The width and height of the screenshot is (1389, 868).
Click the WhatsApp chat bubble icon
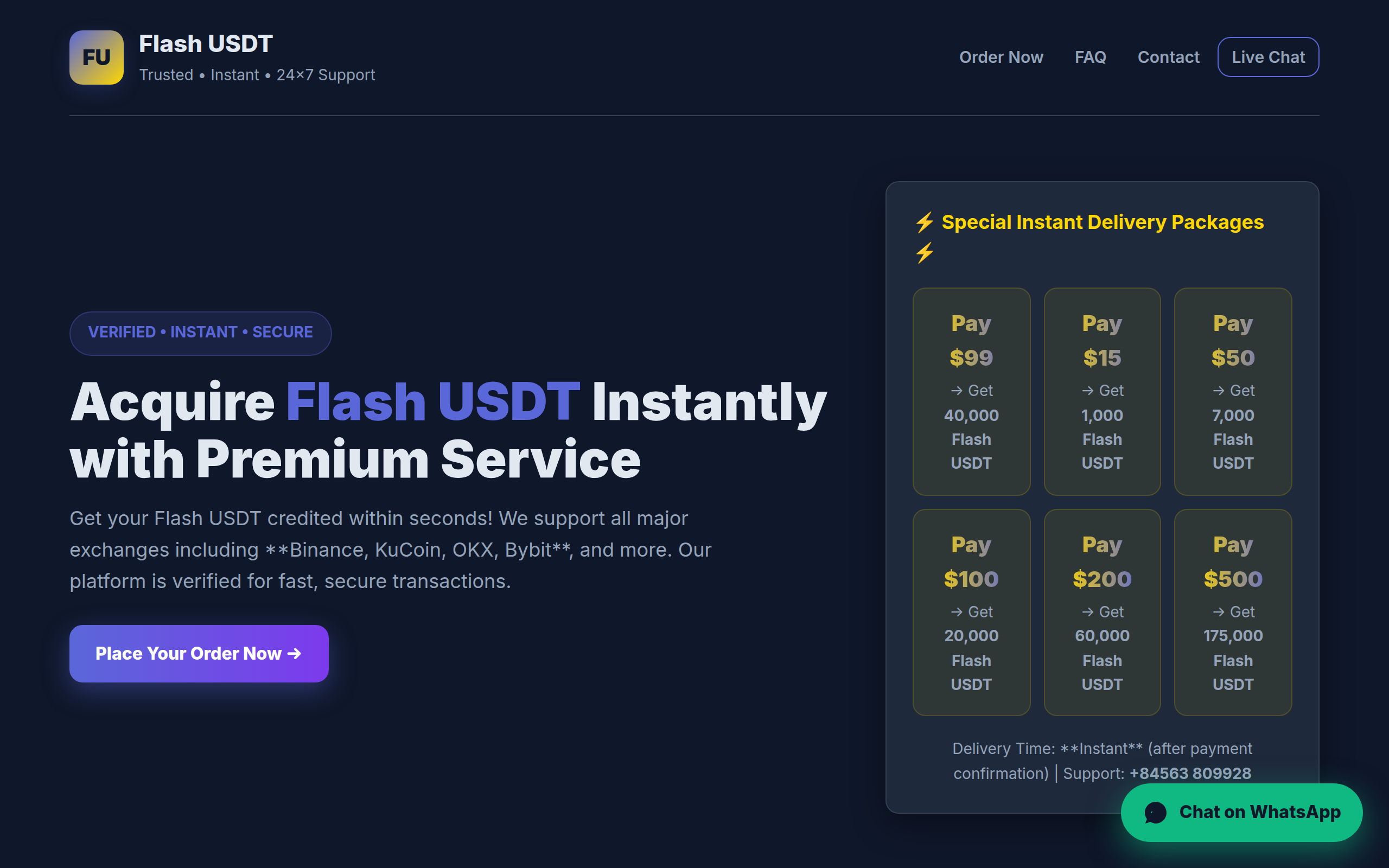[1155, 812]
